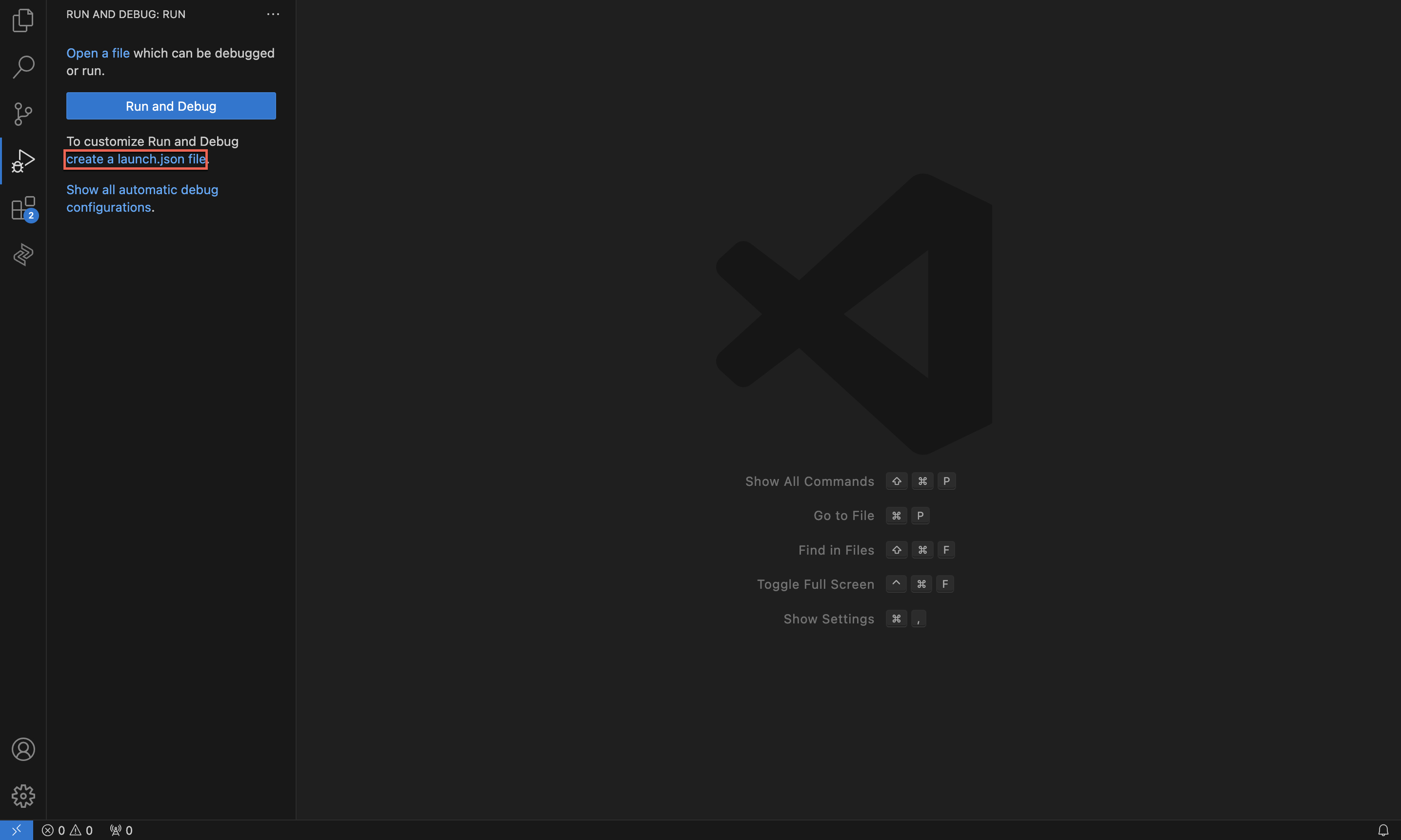Toggle the notifications bell icon

(1383, 829)
